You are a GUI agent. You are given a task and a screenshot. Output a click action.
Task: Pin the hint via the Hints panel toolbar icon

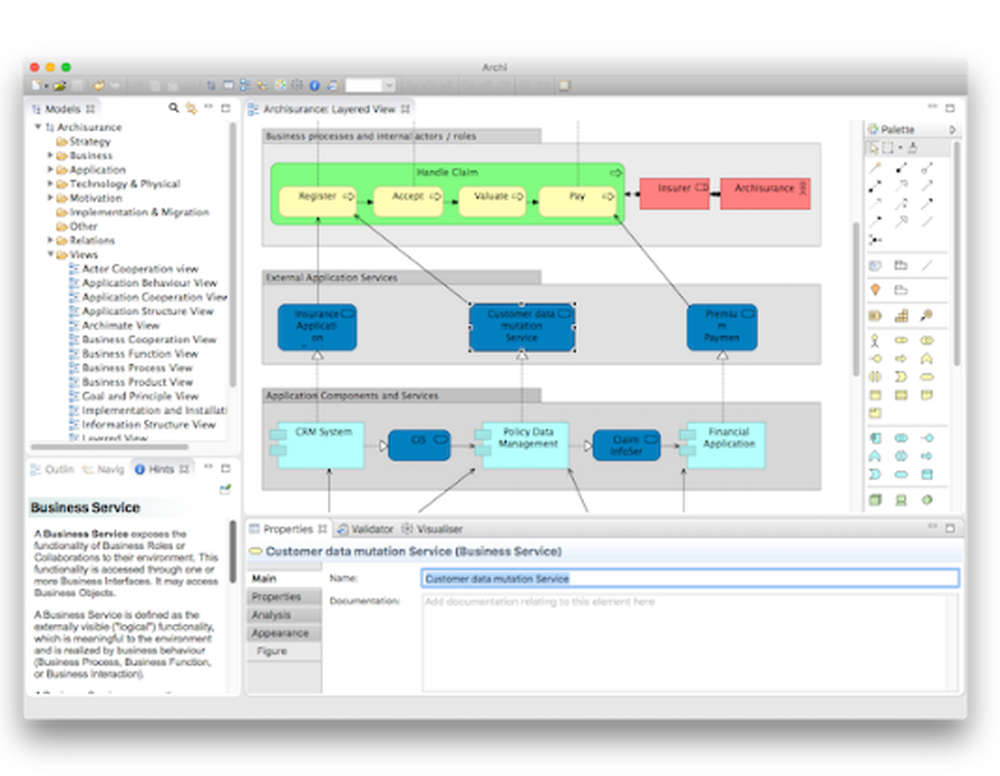point(225,490)
